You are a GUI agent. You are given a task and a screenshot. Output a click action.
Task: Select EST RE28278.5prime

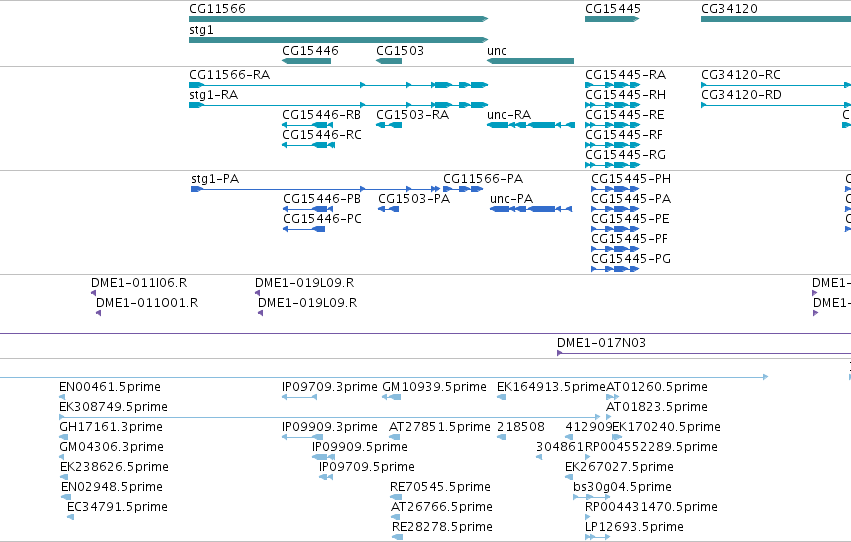coord(397,537)
